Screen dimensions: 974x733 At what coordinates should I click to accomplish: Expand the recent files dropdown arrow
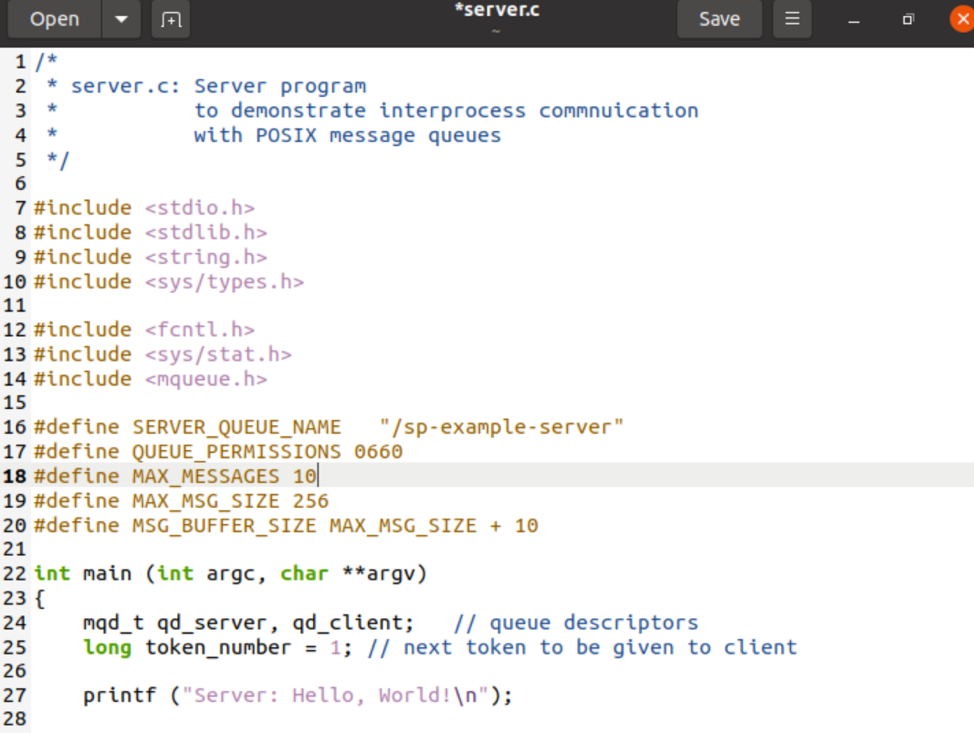[x=121, y=19]
